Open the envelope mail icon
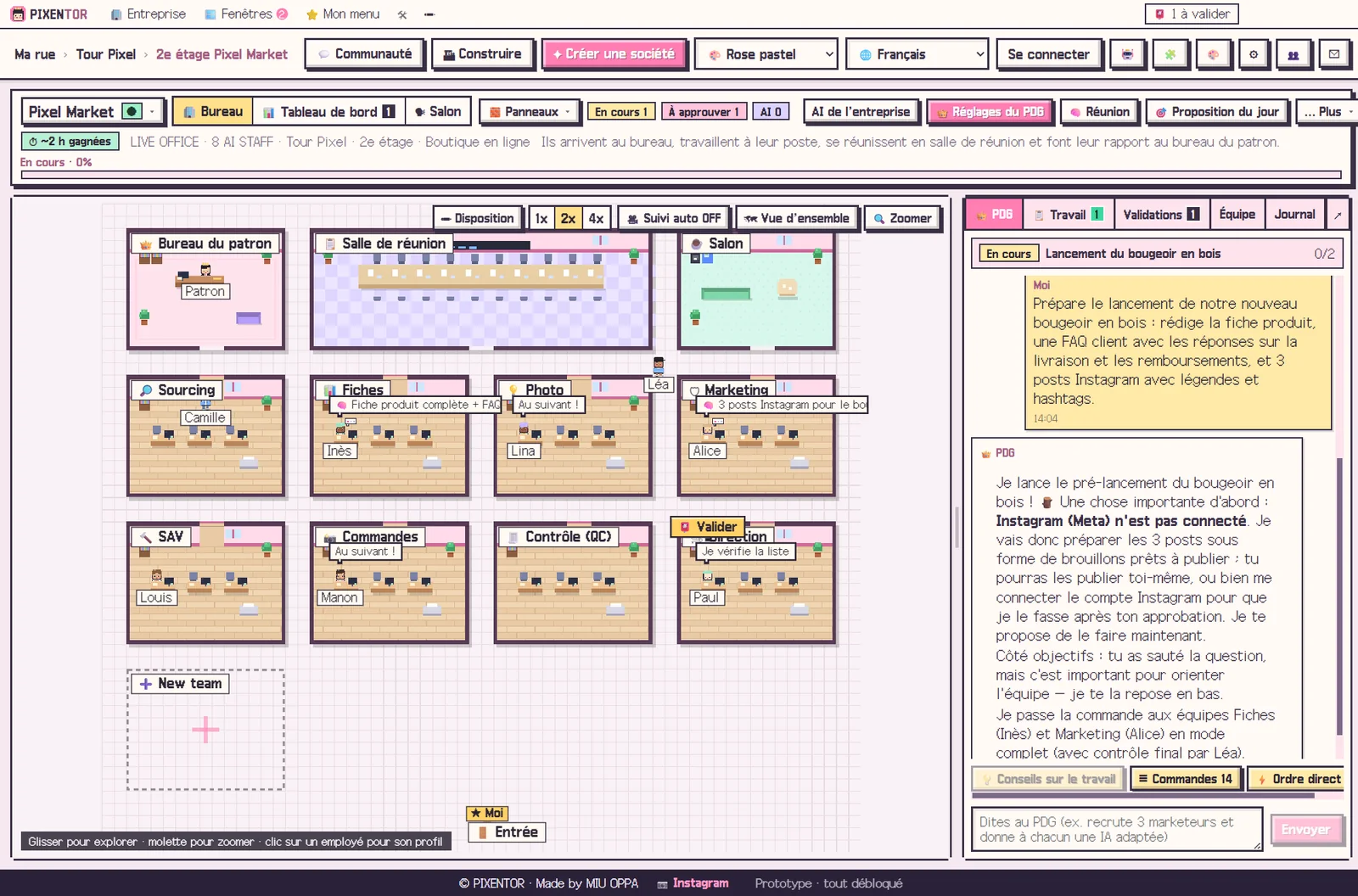 point(1334,54)
